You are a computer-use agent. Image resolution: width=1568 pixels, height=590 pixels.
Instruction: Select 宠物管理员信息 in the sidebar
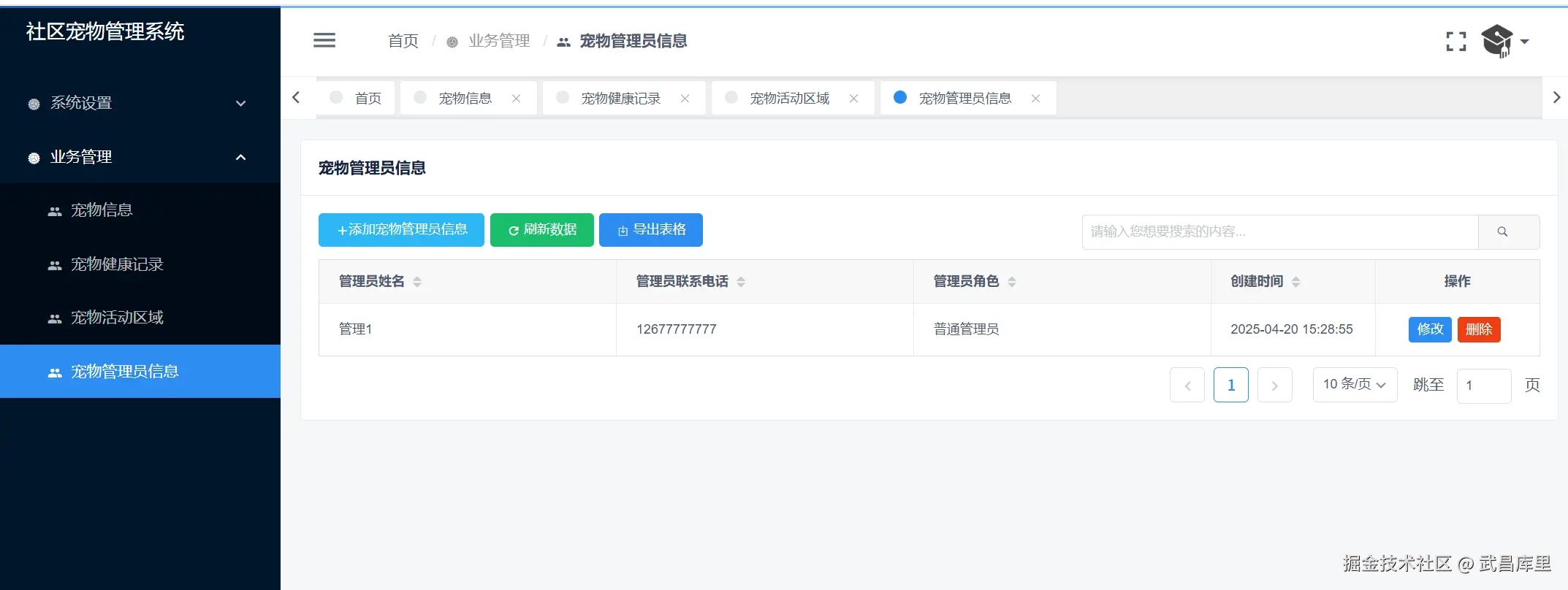coord(140,372)
